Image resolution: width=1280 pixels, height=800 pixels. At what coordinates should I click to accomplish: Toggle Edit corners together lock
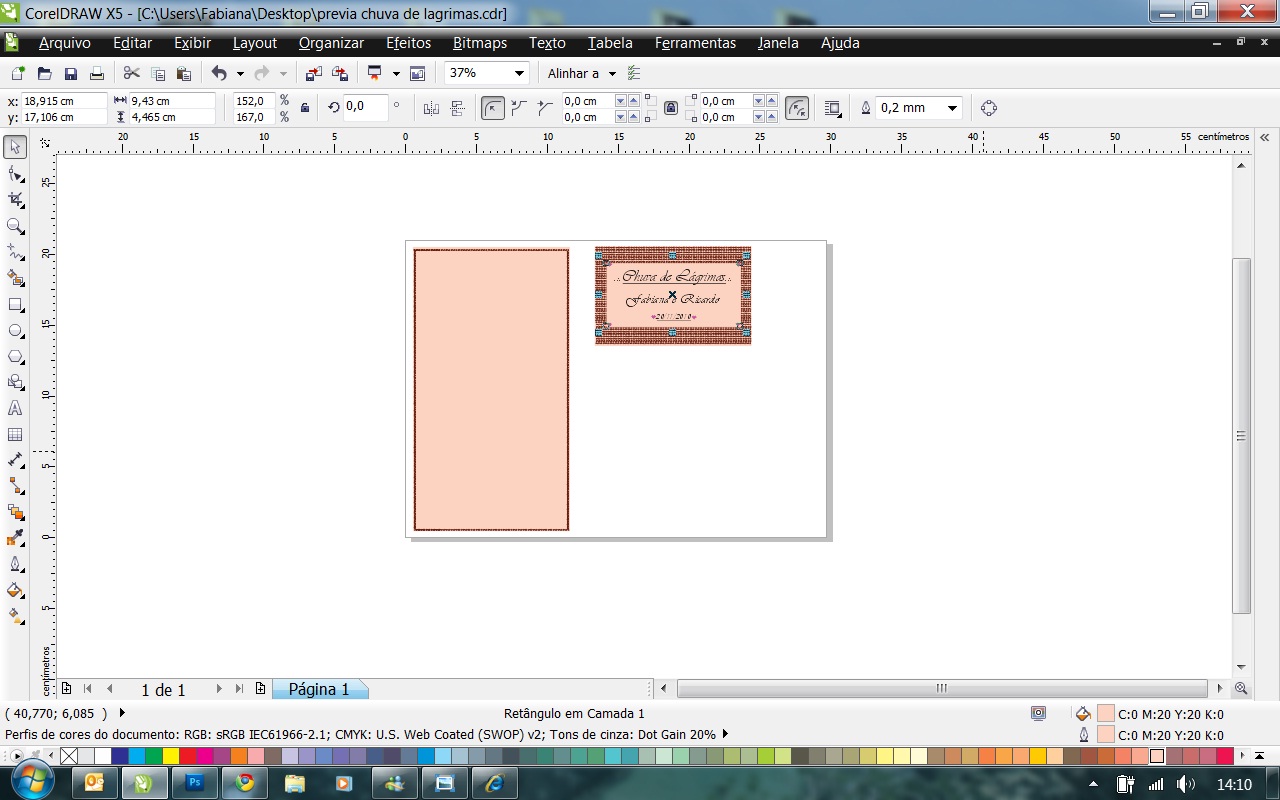coord(671,108)
